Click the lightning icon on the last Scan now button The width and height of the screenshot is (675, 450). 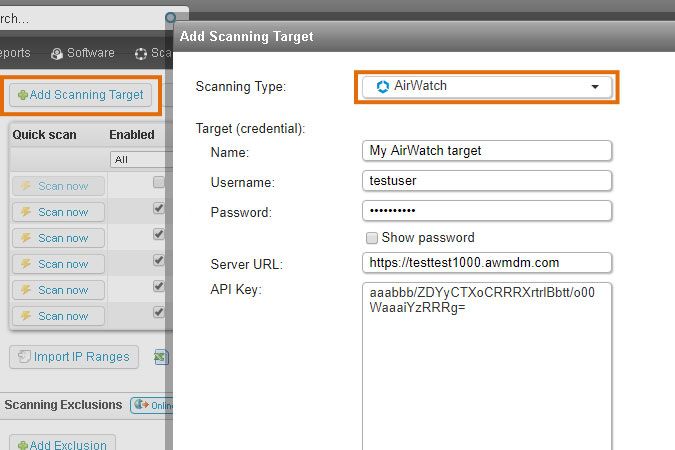[26, 316]
